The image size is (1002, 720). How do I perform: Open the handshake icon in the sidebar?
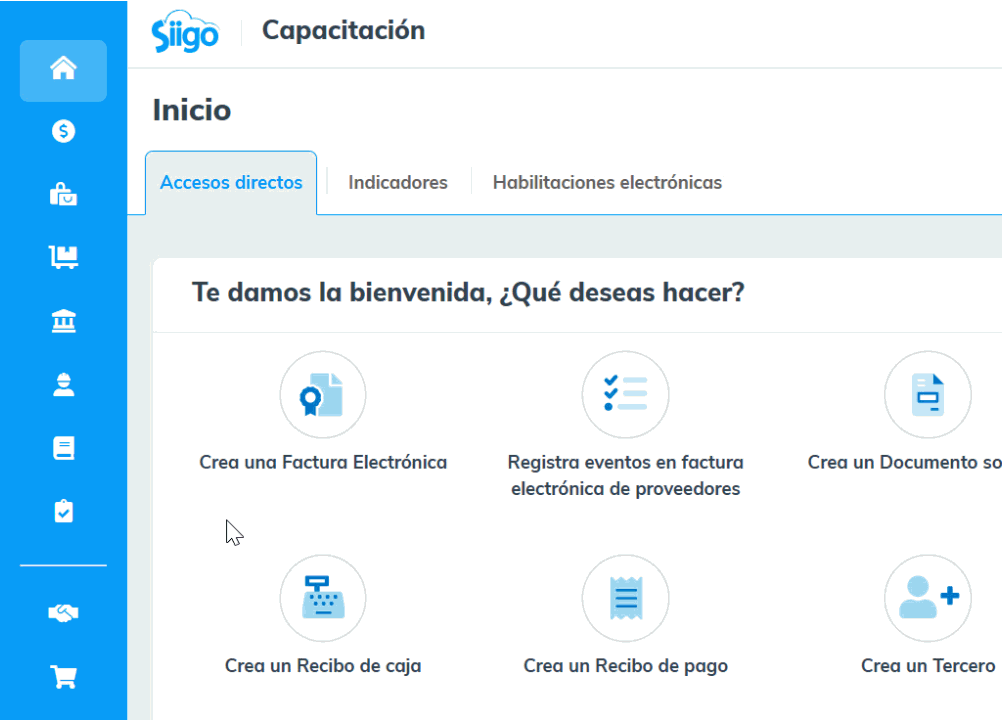63,613
